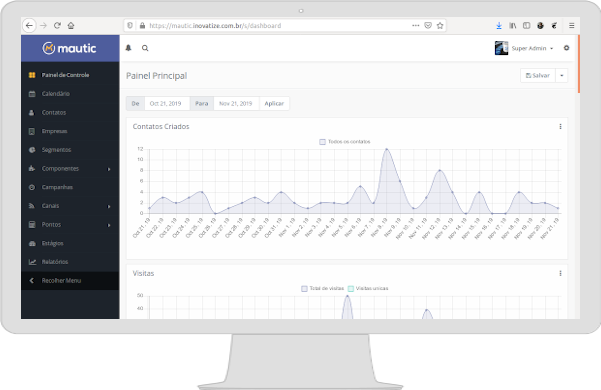Click the Oct 21, 2019 start date field
This screenshot has height=390, width=601.
coord(167,103)
